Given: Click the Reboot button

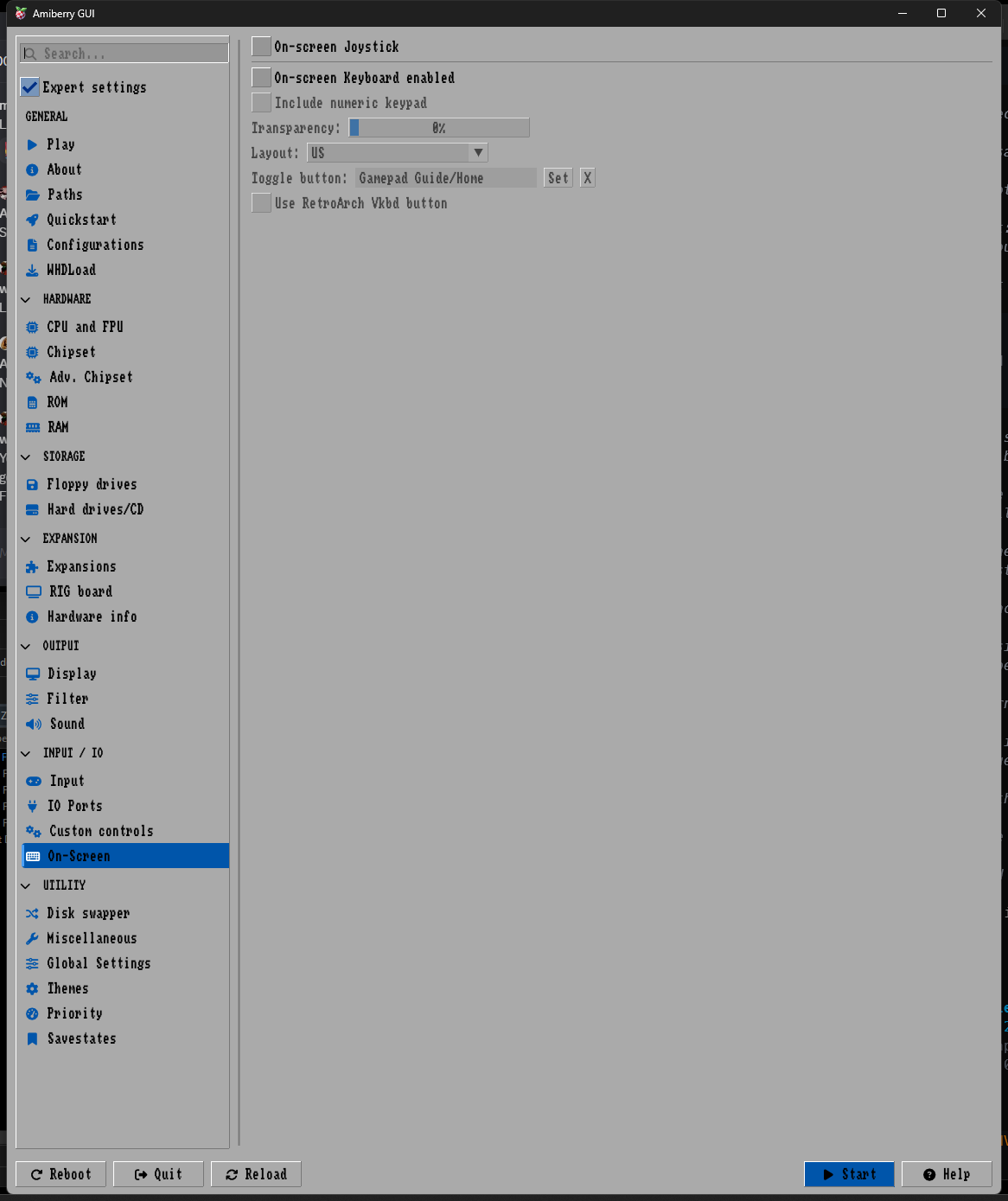Looking at the screenshot, I should [61, 1174].
